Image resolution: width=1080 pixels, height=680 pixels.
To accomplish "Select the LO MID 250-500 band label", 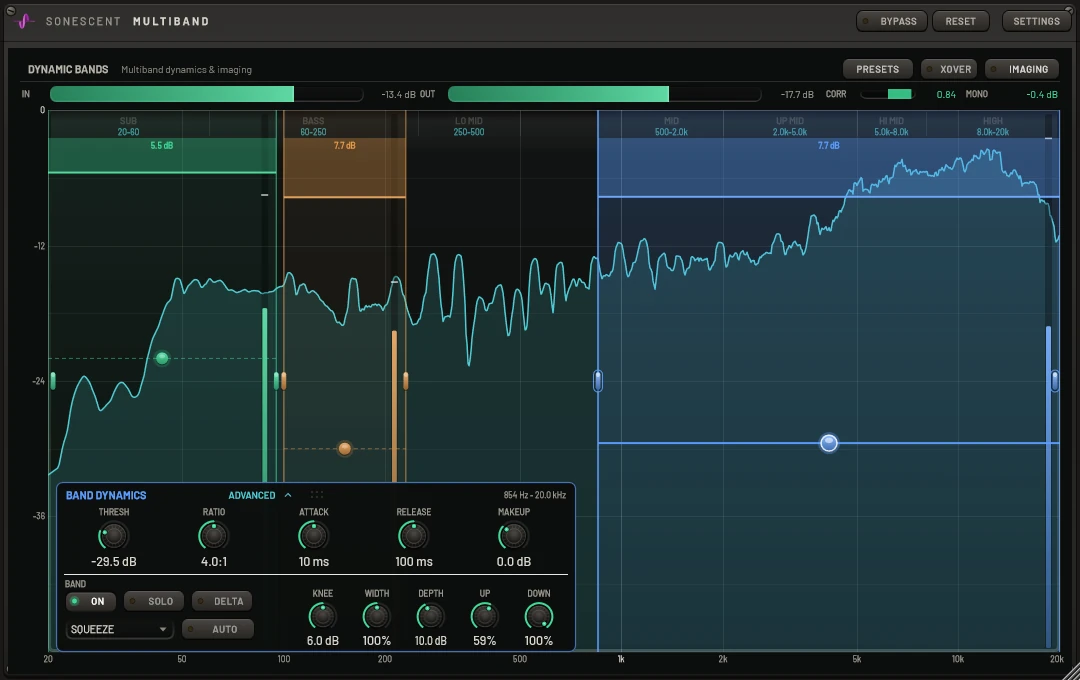I will coord(468,126).
